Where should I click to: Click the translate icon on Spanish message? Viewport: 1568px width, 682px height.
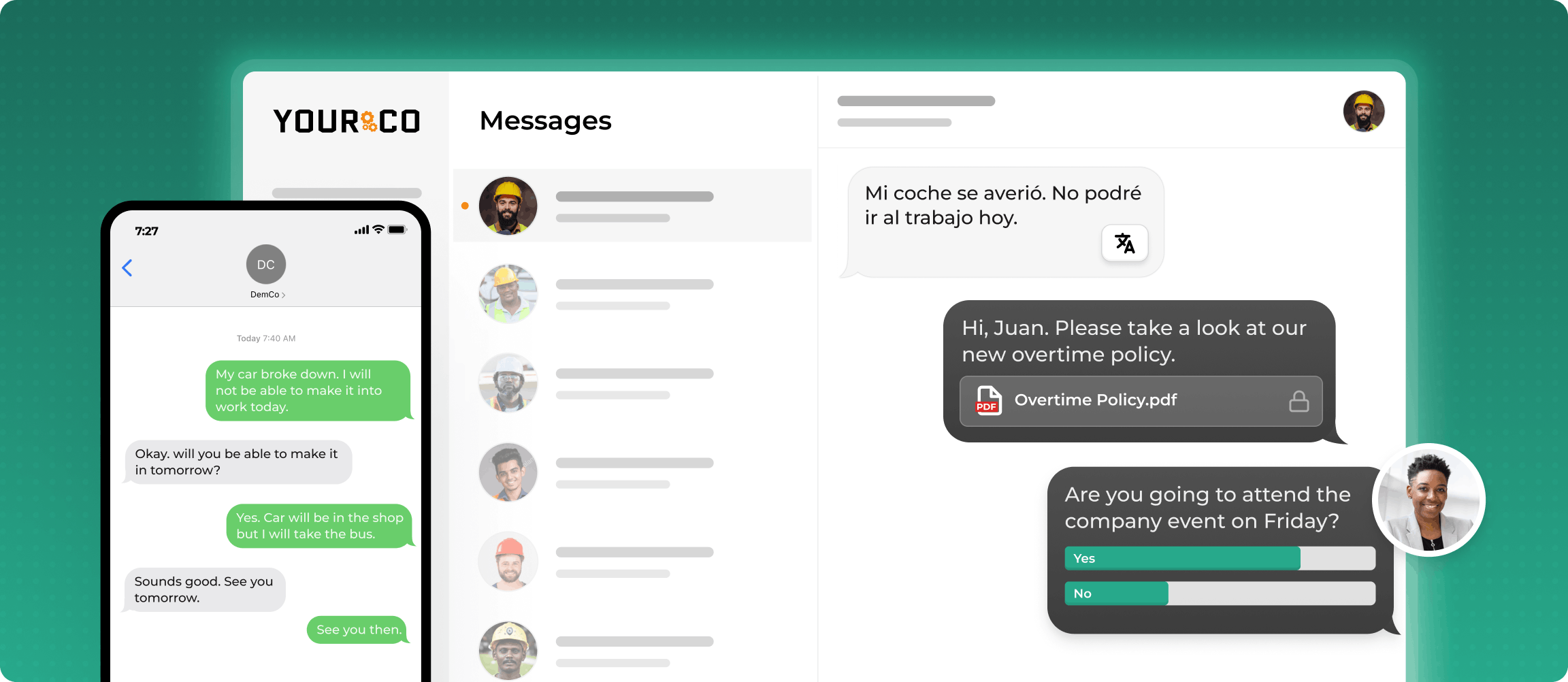(x=1124, y=243)
